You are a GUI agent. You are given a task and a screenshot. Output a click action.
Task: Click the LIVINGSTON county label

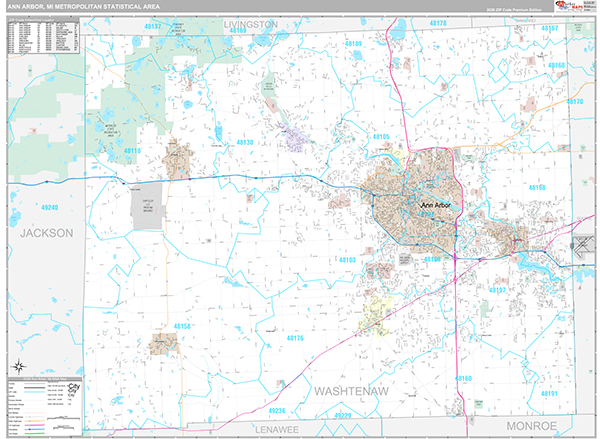coord(250,22)
